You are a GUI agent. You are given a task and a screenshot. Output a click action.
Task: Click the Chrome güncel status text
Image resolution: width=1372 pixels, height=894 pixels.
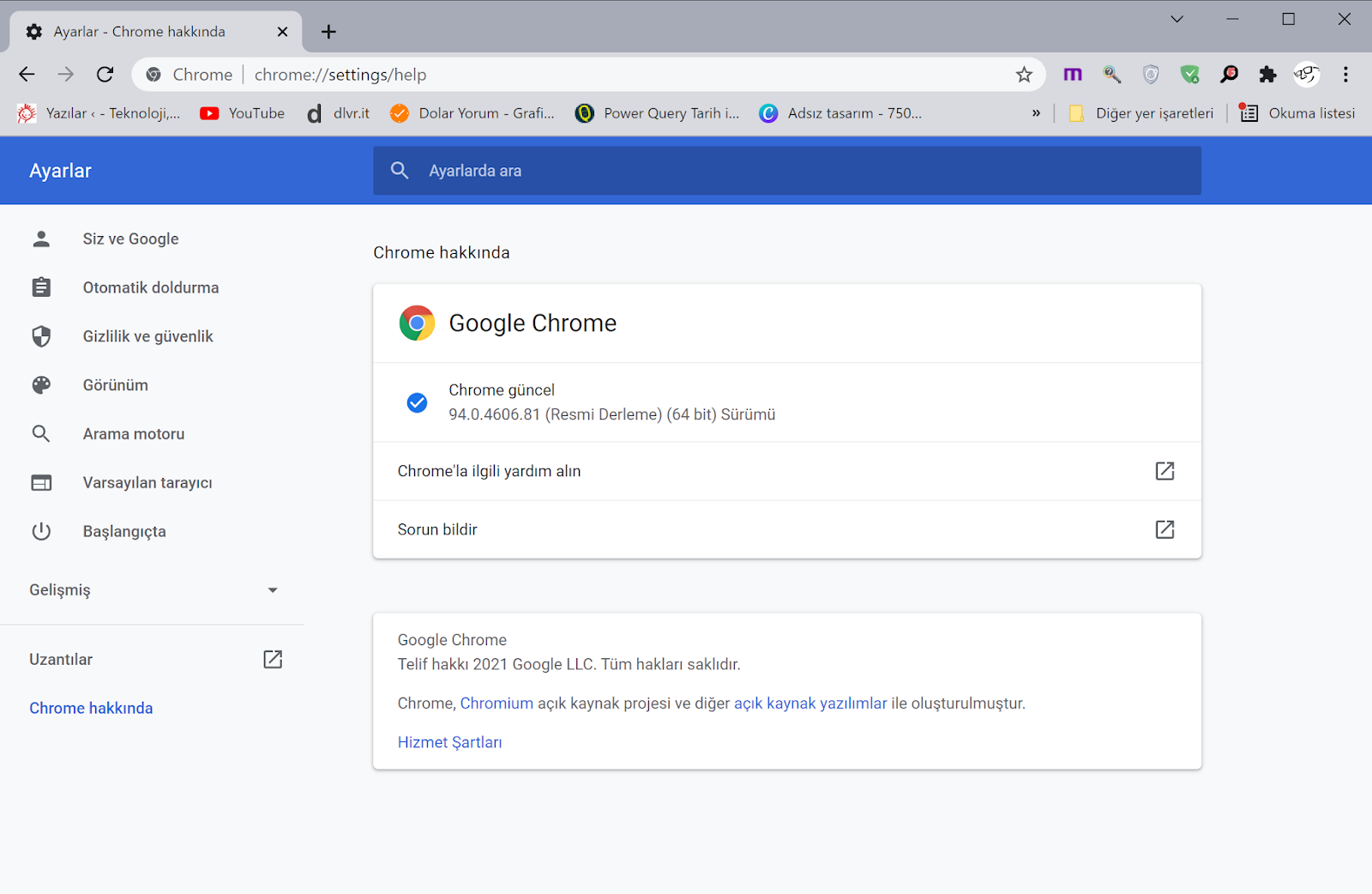502,390
